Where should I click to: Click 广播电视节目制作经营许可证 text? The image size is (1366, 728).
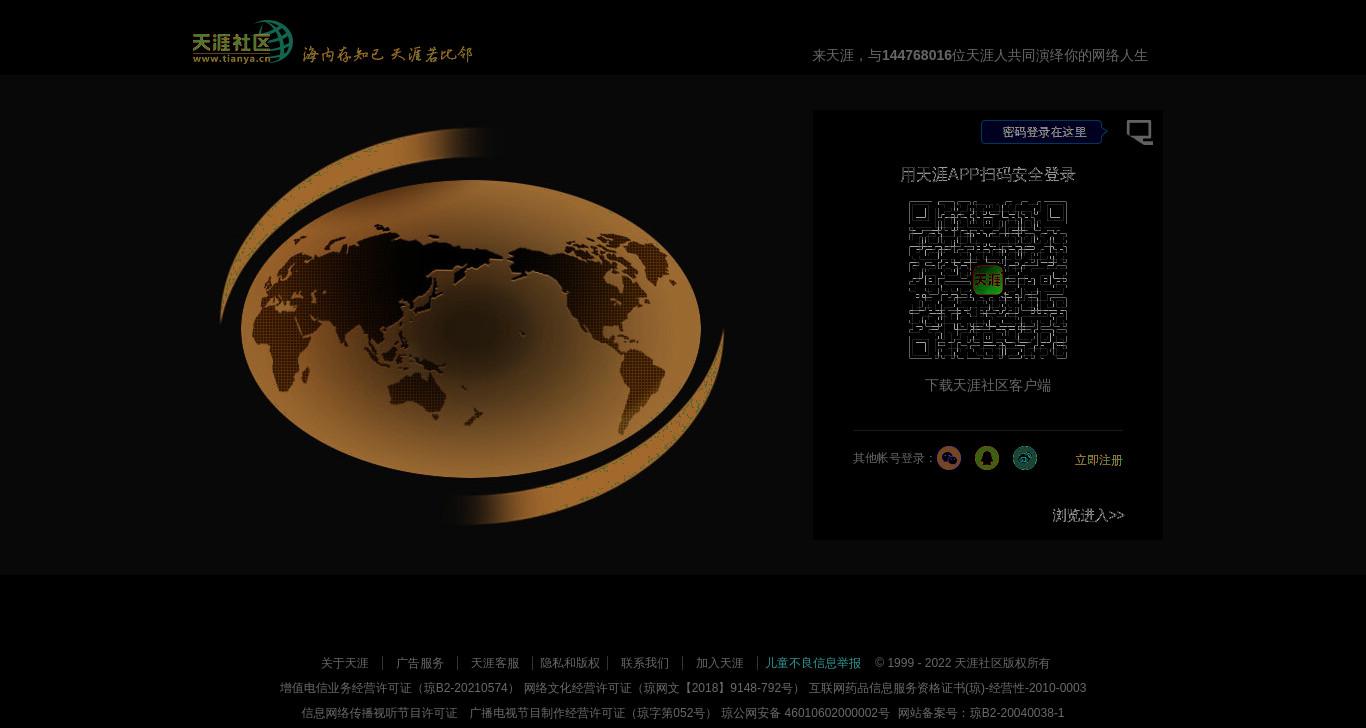tap(593, 713)
